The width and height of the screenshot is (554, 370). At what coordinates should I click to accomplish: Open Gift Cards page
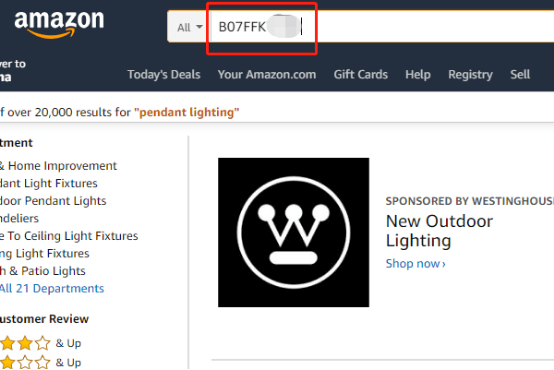tap(361, 75)
